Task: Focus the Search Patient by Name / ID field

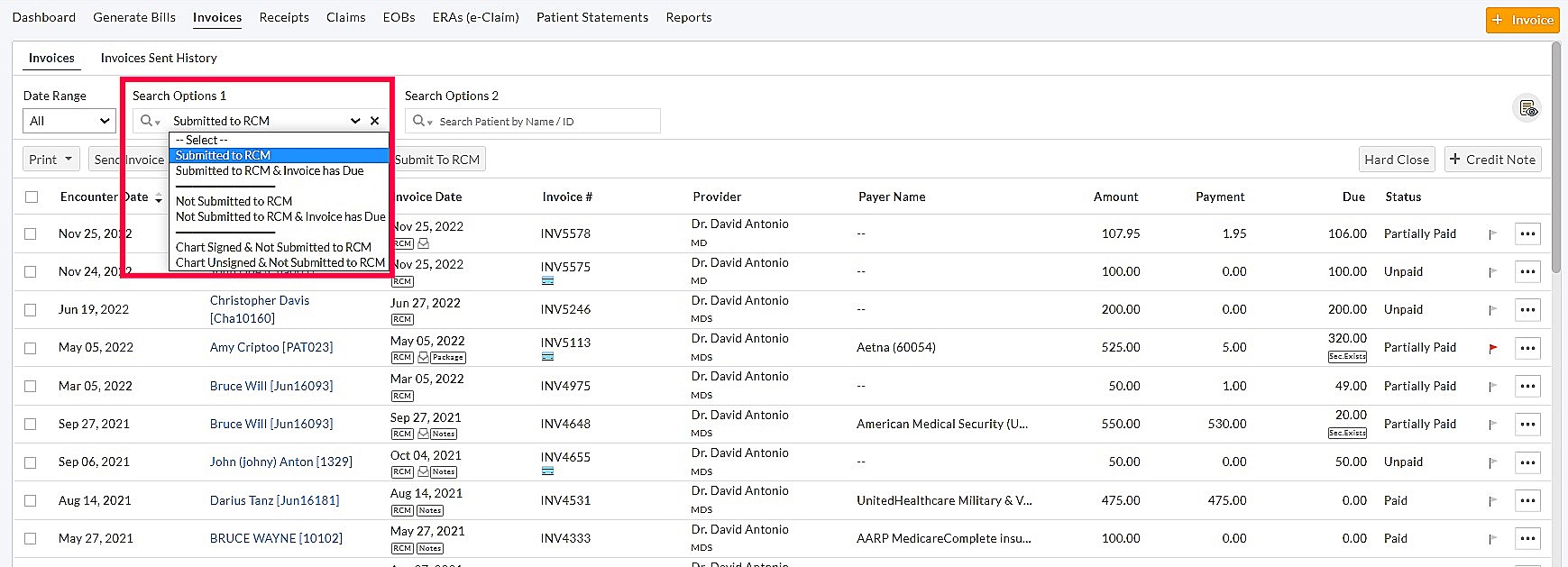Action: click(546, 121)
